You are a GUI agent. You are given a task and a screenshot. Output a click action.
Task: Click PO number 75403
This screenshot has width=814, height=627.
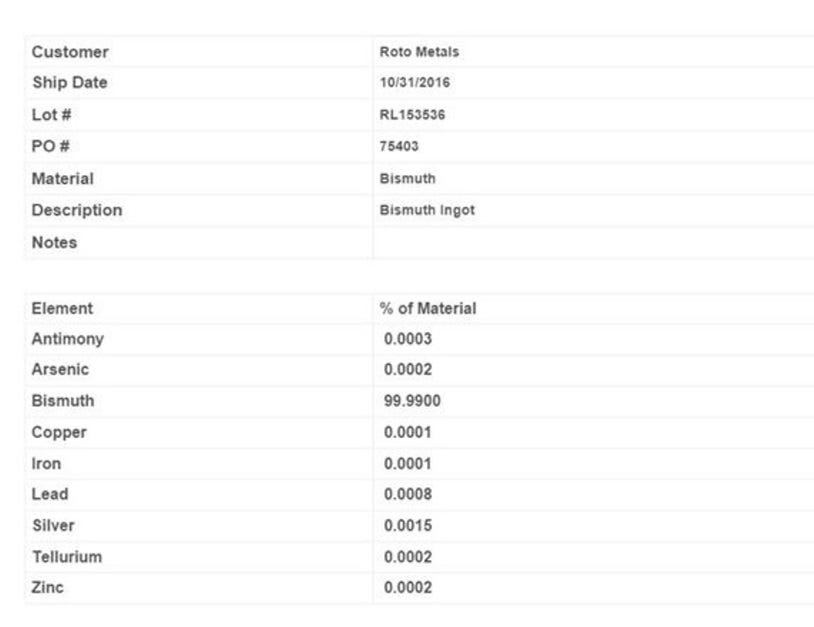[x=399, y=147]
